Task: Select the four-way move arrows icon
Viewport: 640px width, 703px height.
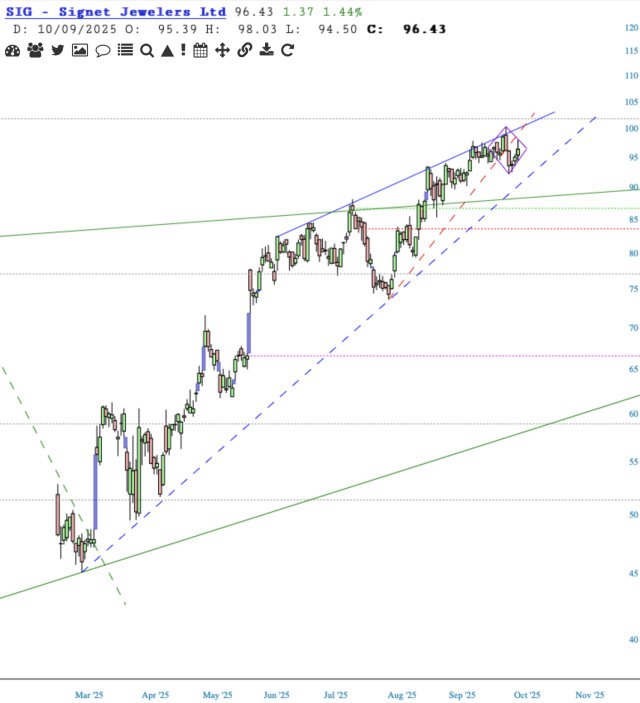Action: coord(222,50)
